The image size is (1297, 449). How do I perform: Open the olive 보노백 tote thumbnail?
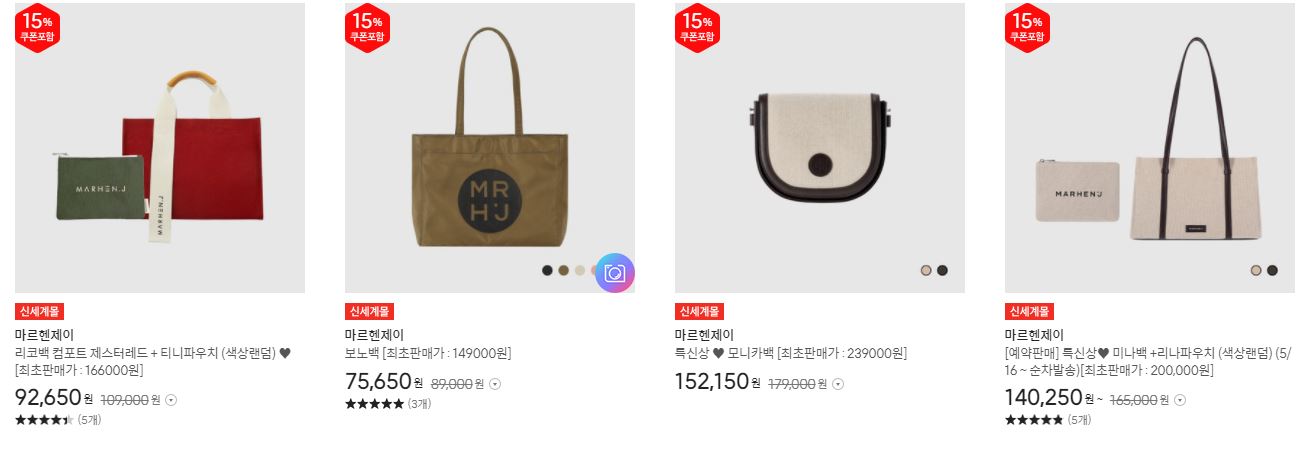490,148
